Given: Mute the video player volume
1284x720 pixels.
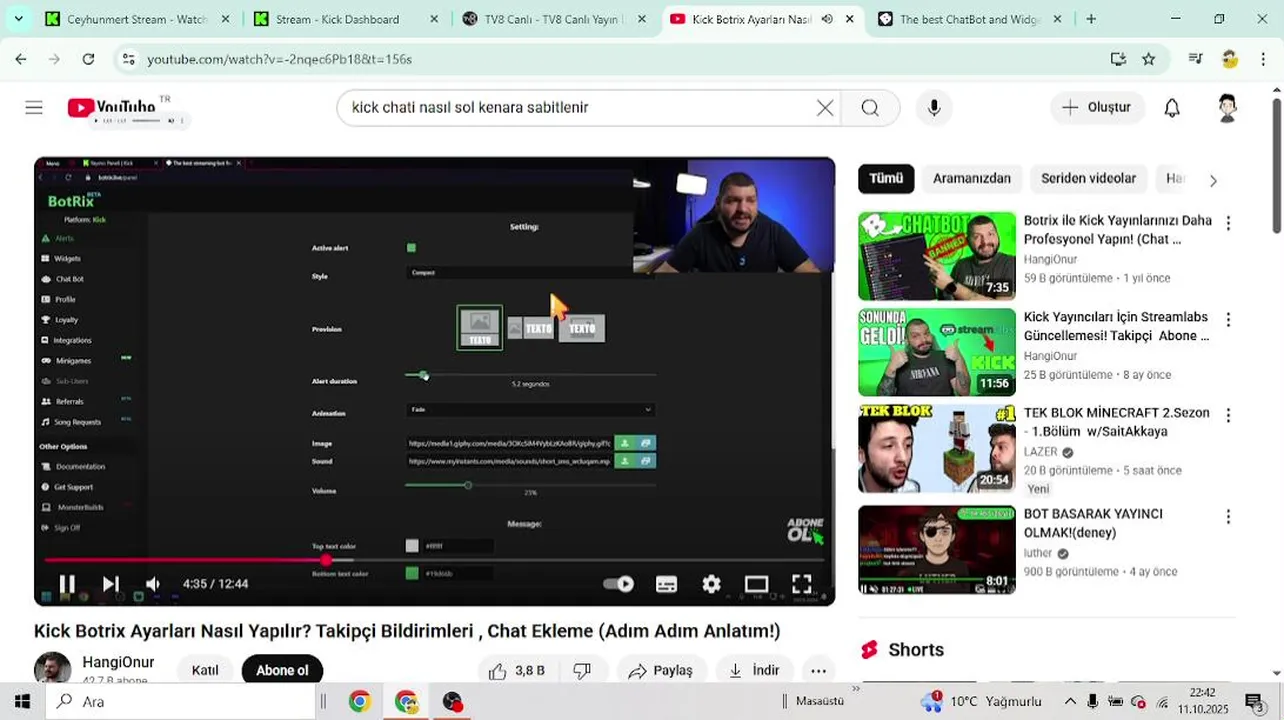Looking at the screenshot, I should (153, 584).
